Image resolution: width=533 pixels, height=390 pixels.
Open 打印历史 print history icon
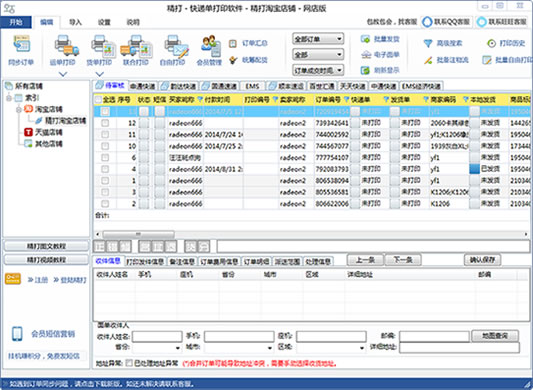(x=491, y=43)
